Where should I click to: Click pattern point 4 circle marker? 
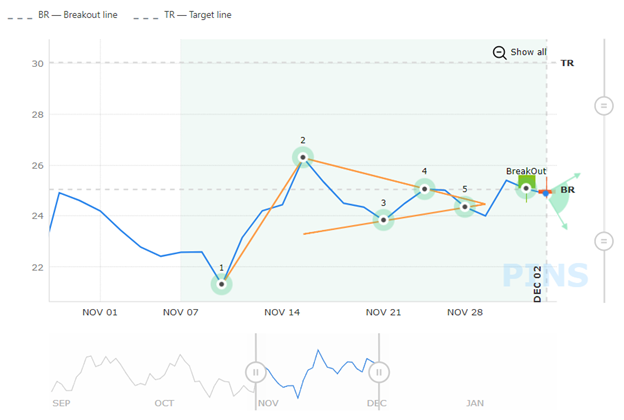(425, 188)
